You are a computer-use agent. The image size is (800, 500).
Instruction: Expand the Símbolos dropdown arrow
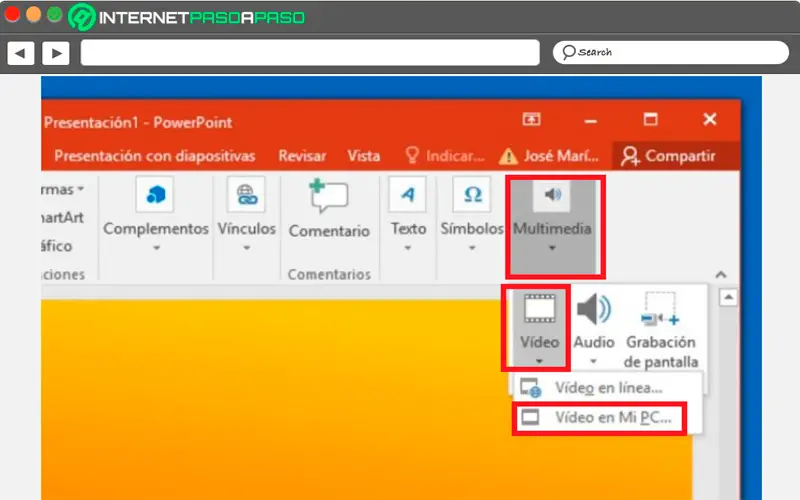point(472,248)
